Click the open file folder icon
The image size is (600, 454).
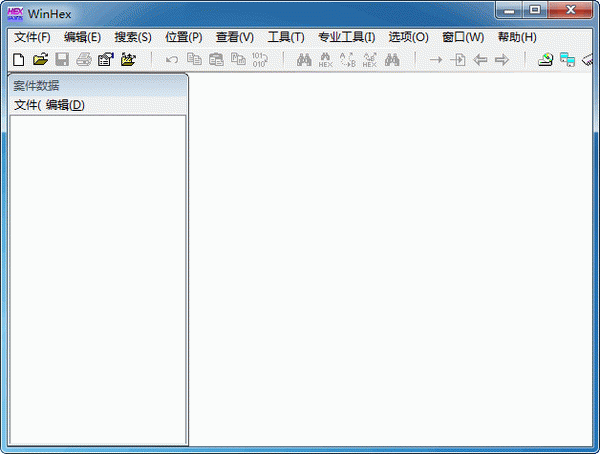[x=40, y=60]
